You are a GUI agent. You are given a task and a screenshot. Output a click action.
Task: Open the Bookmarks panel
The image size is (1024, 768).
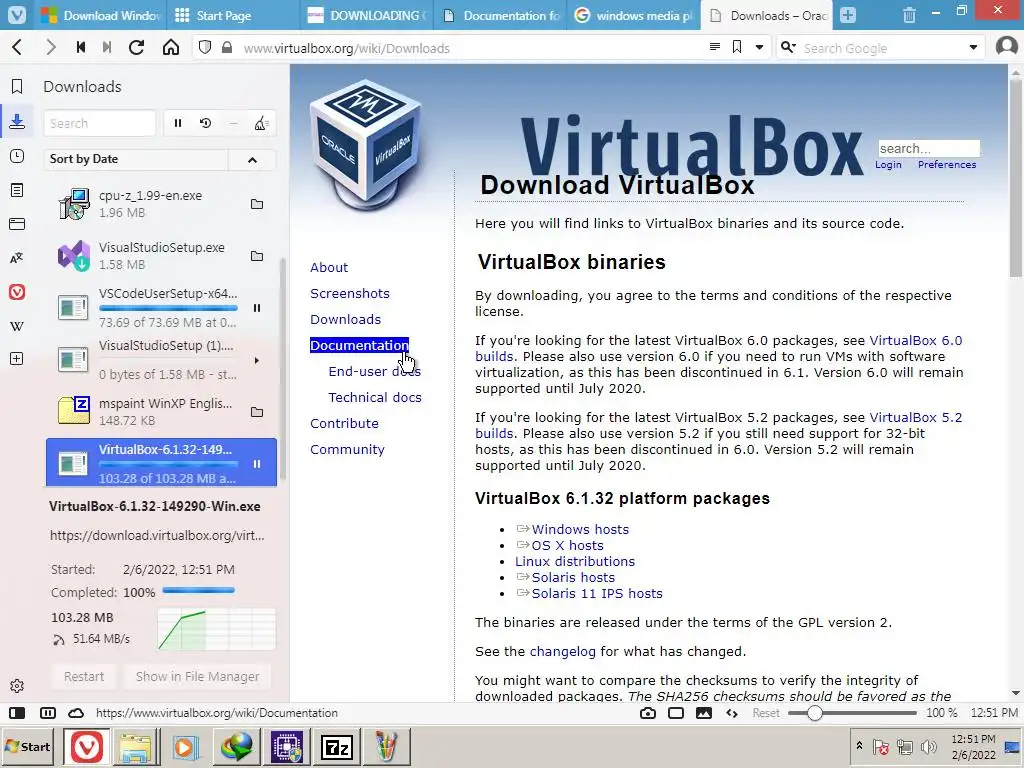(17, 86)
